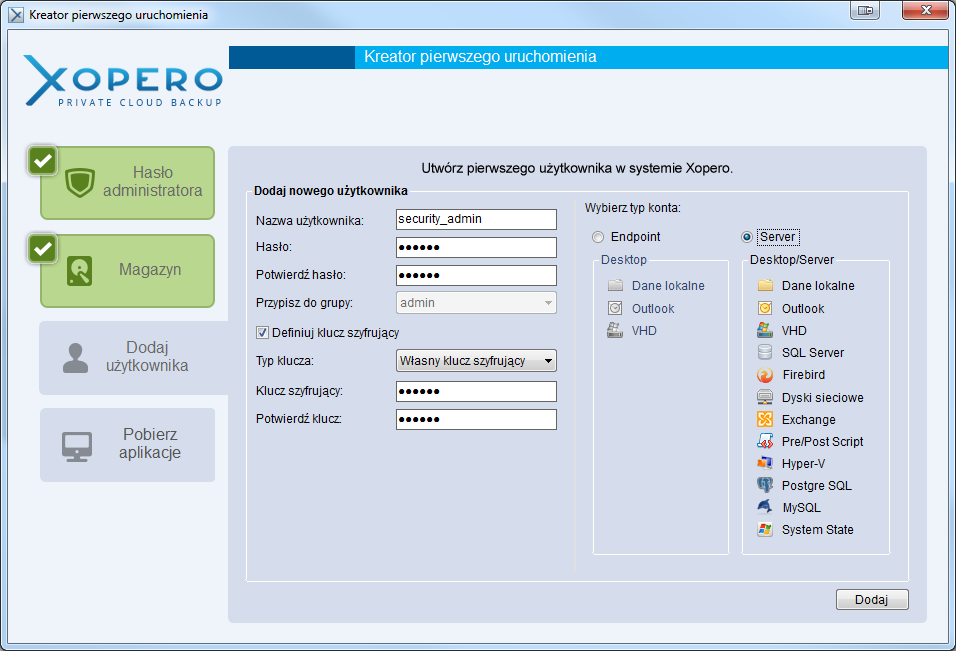956x651 pixels.
Task: Click the Xopero logo
Action: point(123,81)
